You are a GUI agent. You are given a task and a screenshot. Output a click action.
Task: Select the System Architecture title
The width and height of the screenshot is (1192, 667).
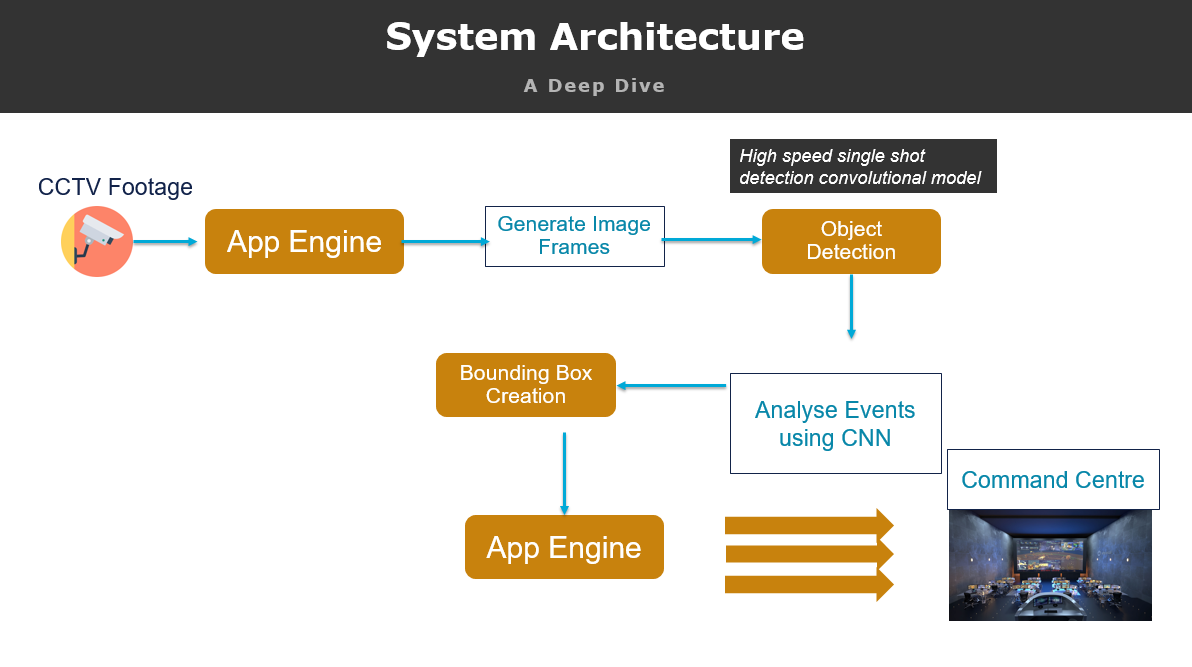click(595, 38)
